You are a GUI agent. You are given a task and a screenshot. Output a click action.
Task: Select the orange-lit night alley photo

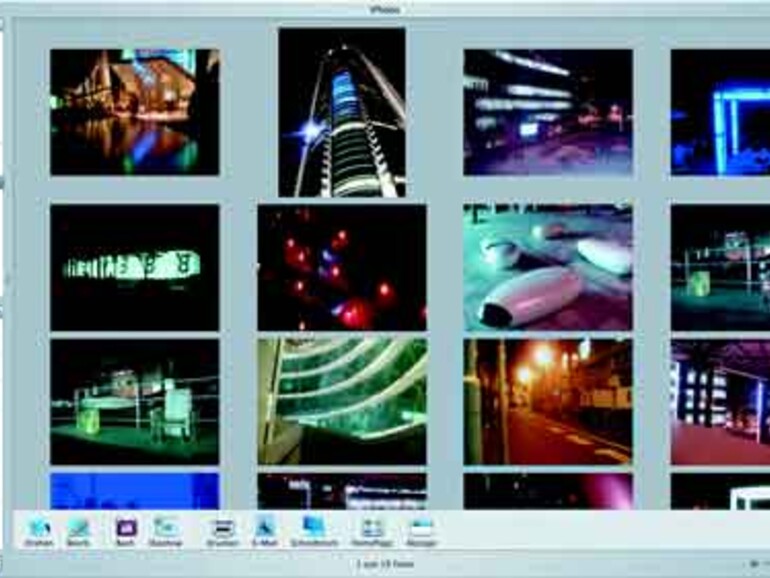click(x=547, y=401)
